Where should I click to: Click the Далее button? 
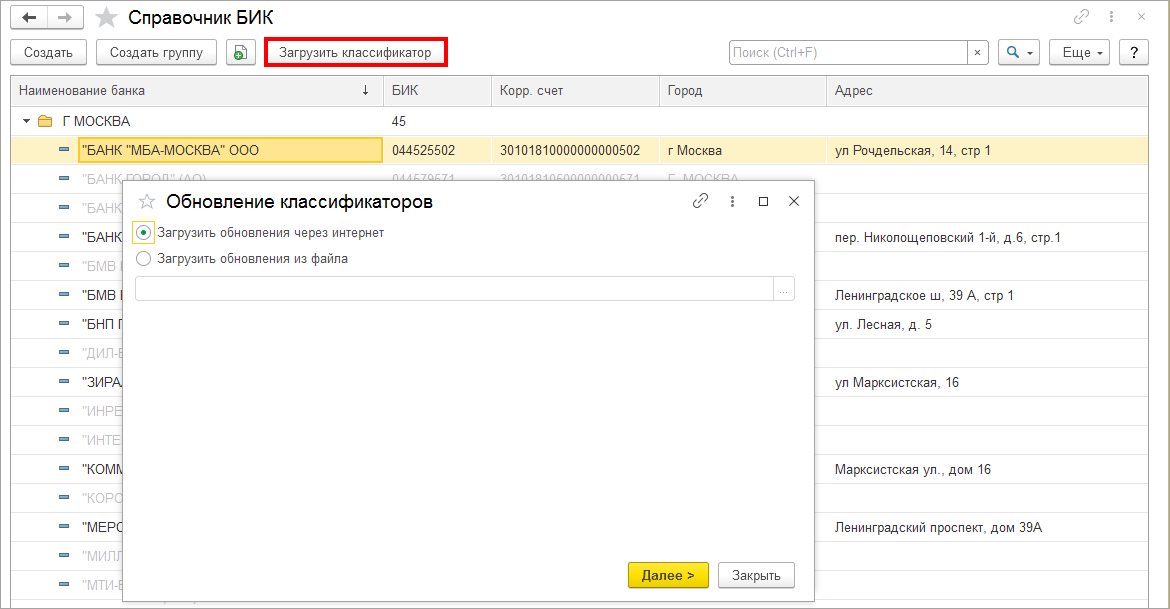[668, 575]
